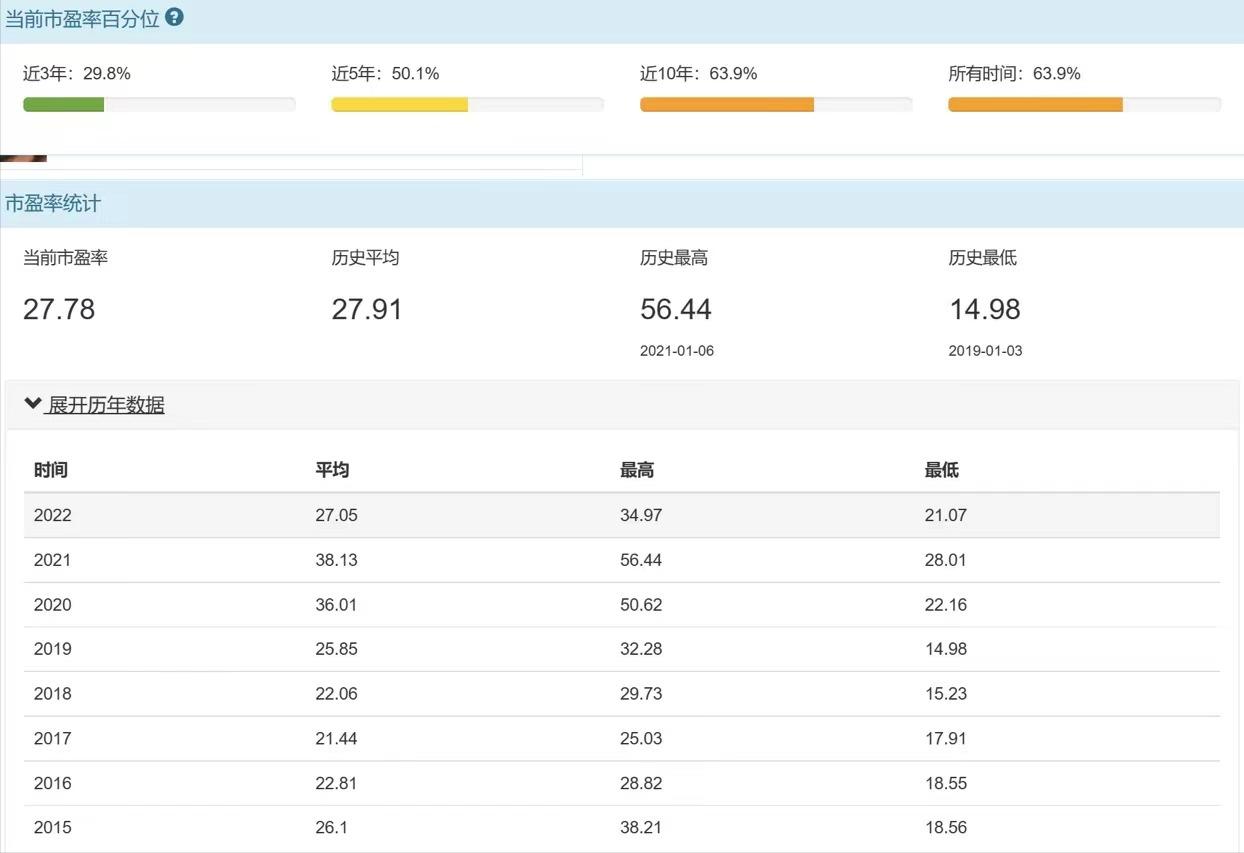
Task: Click the 最高 column header
Action: tap(637, 470)
